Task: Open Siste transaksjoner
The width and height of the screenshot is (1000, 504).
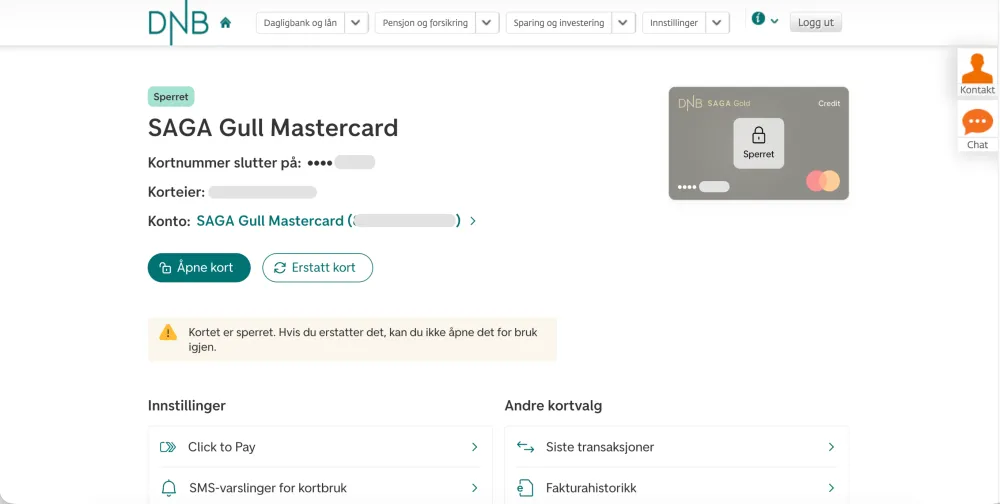Action: click(x=676, y=447)
